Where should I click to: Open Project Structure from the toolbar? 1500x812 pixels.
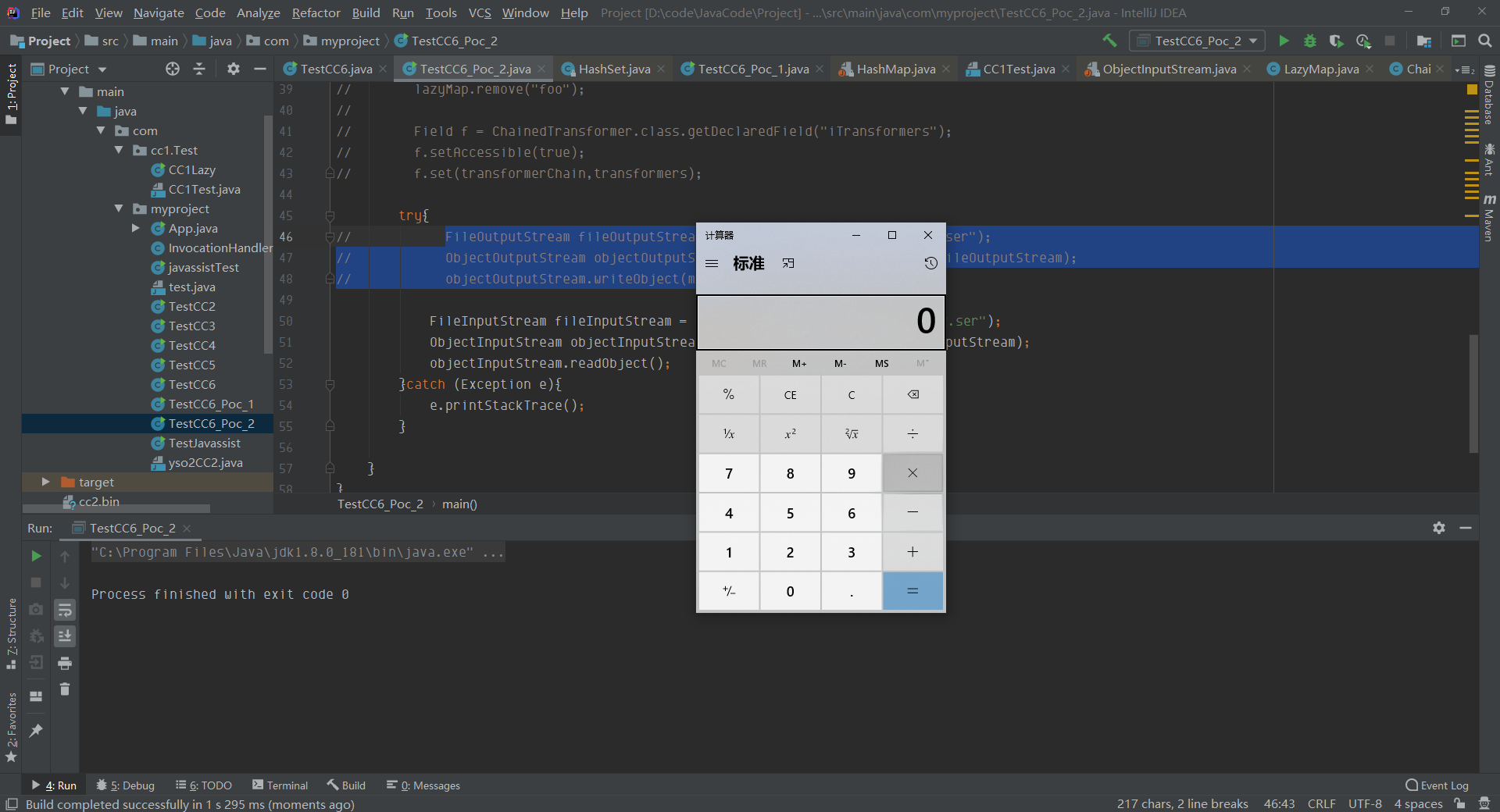(x=1424, y=41)
